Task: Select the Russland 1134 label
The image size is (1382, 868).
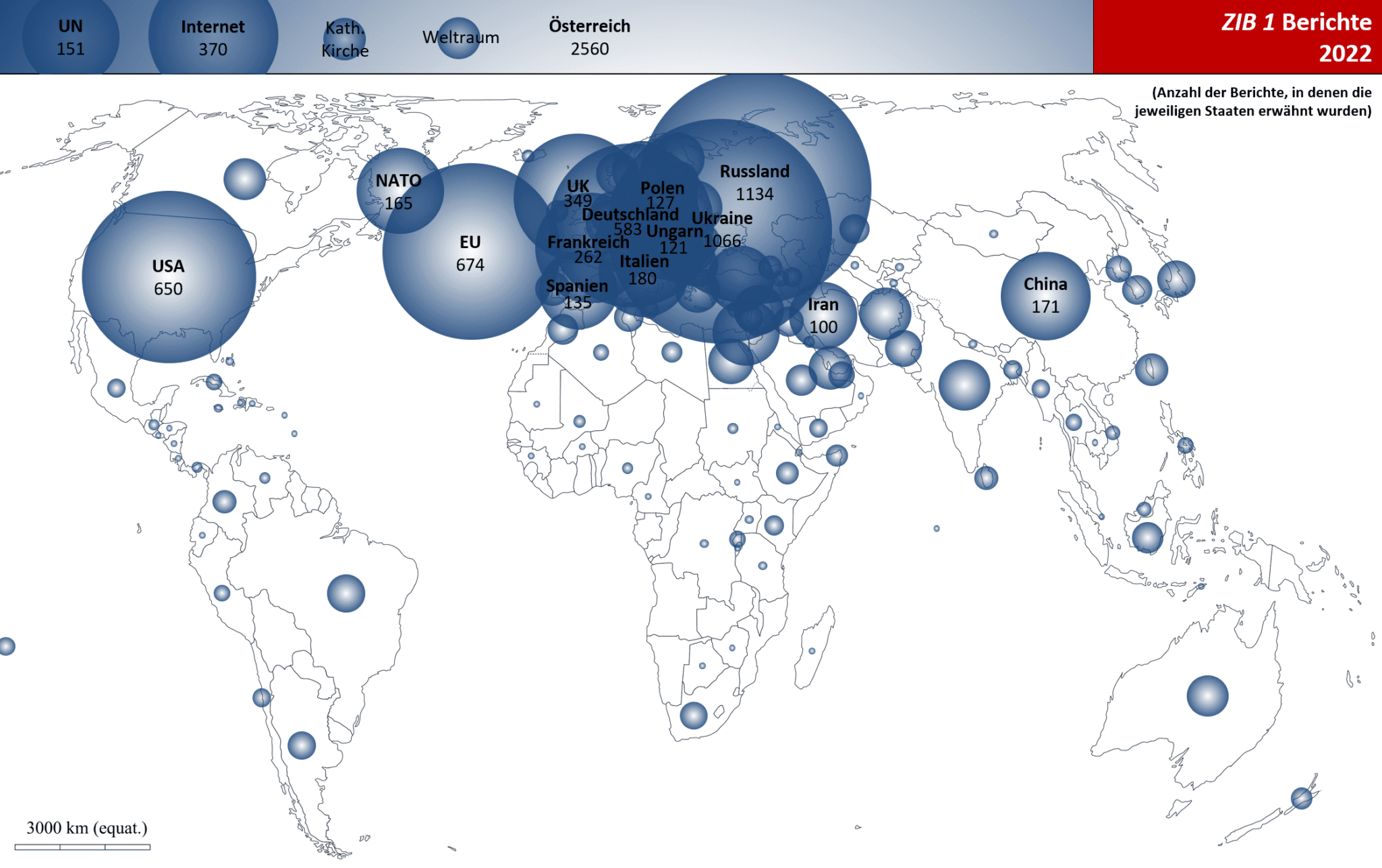Action: click(754, 183)
